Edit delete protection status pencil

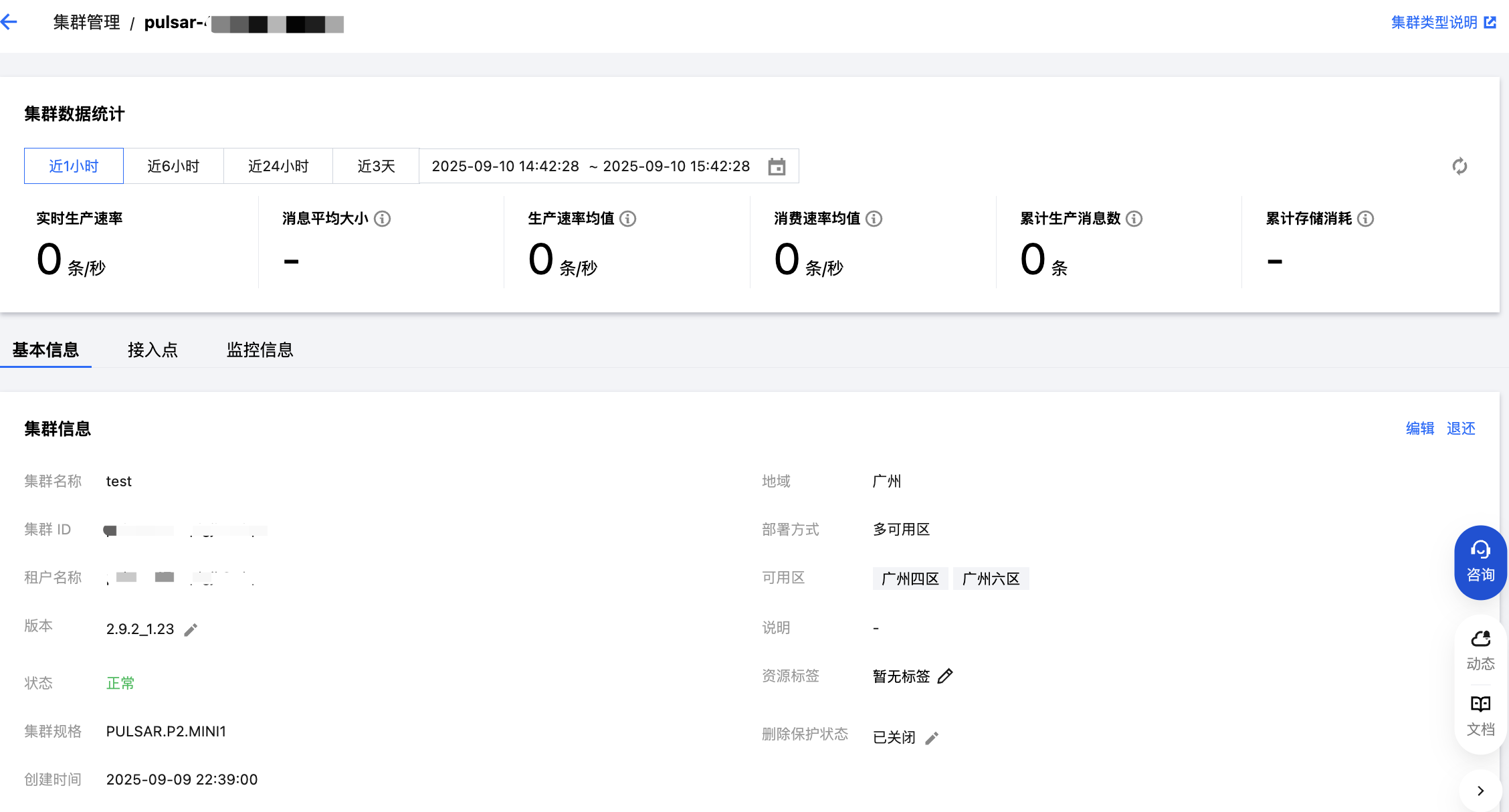click(x=932, y=738)
